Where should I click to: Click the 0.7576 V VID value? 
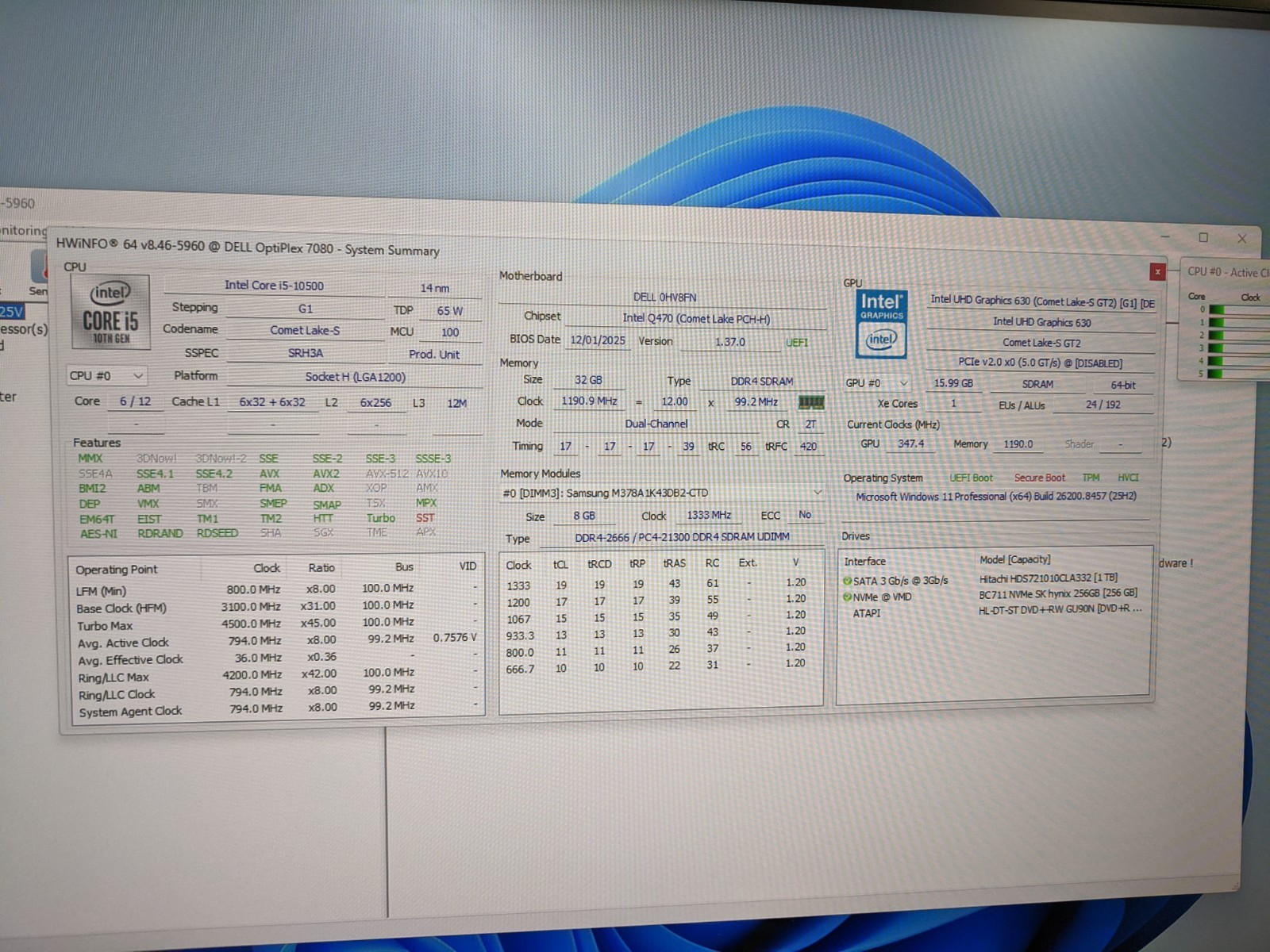coord(455,638)
